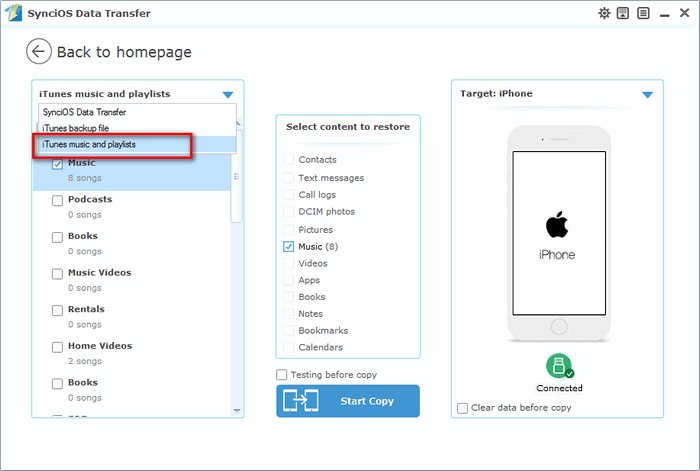The image size is (700, 471).
Task: Tick the Videos checkbox
Action: [x=288, y=263]
